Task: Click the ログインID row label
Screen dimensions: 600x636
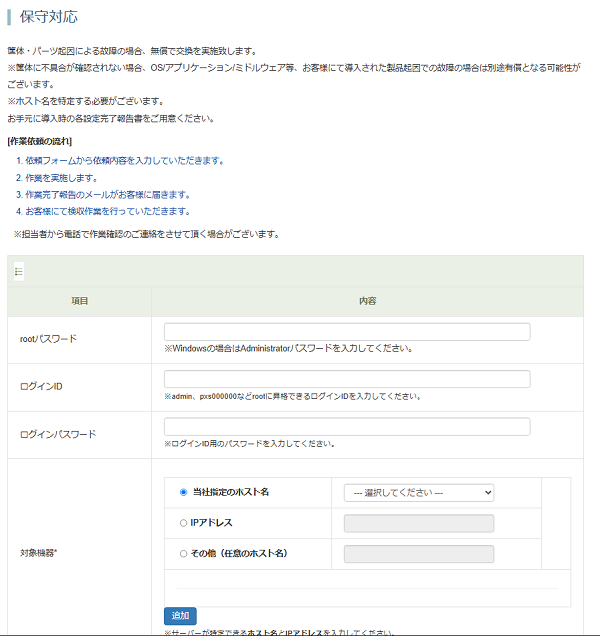Action: [41, 387]
